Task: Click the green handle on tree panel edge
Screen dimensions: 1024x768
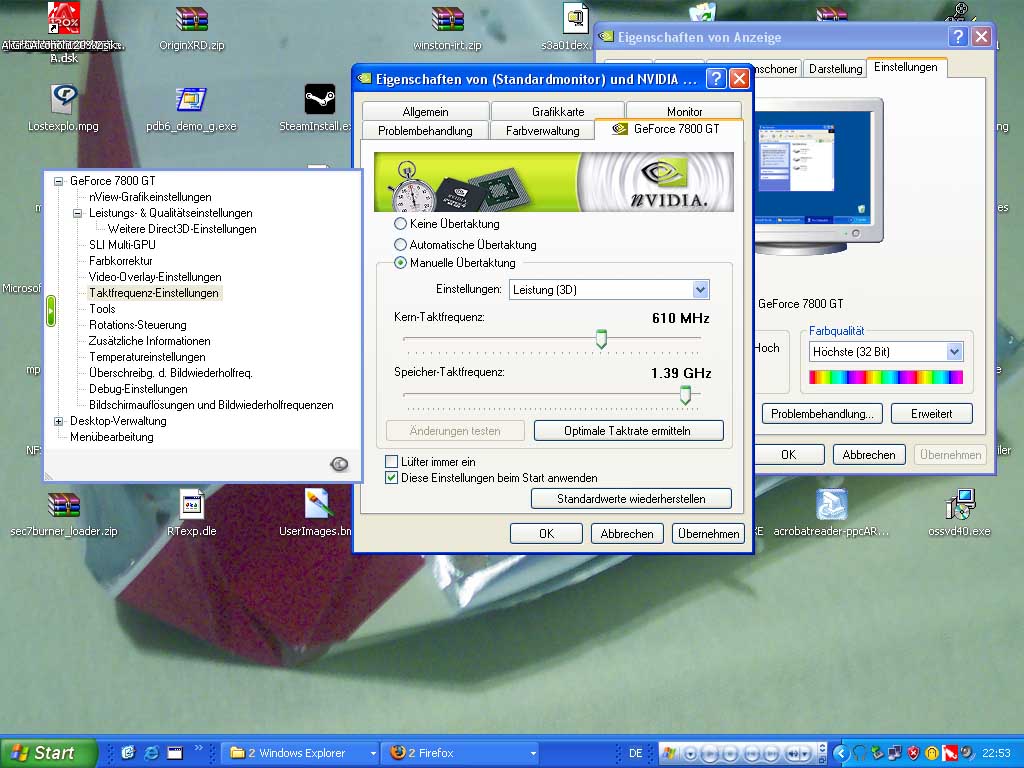Action: point(51,311)
